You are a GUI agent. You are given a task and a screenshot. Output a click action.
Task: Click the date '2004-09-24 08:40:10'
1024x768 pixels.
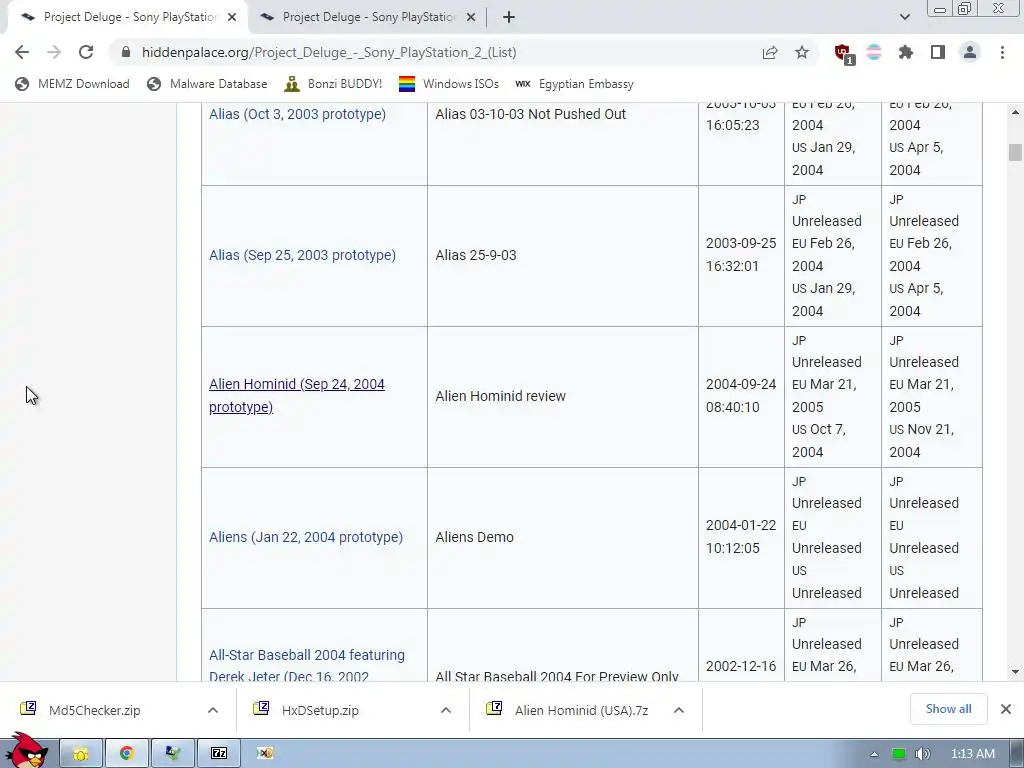click(741, 396)
